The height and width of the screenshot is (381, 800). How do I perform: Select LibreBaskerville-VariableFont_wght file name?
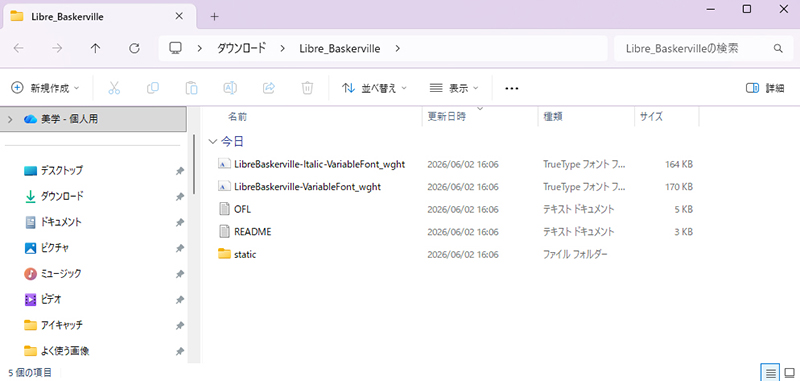(307, 187)
